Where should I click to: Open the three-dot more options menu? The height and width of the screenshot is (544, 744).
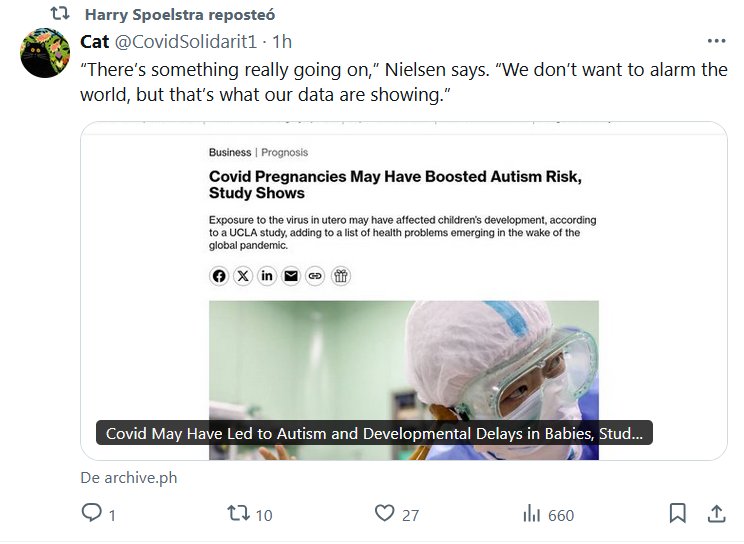click(716, 41)
